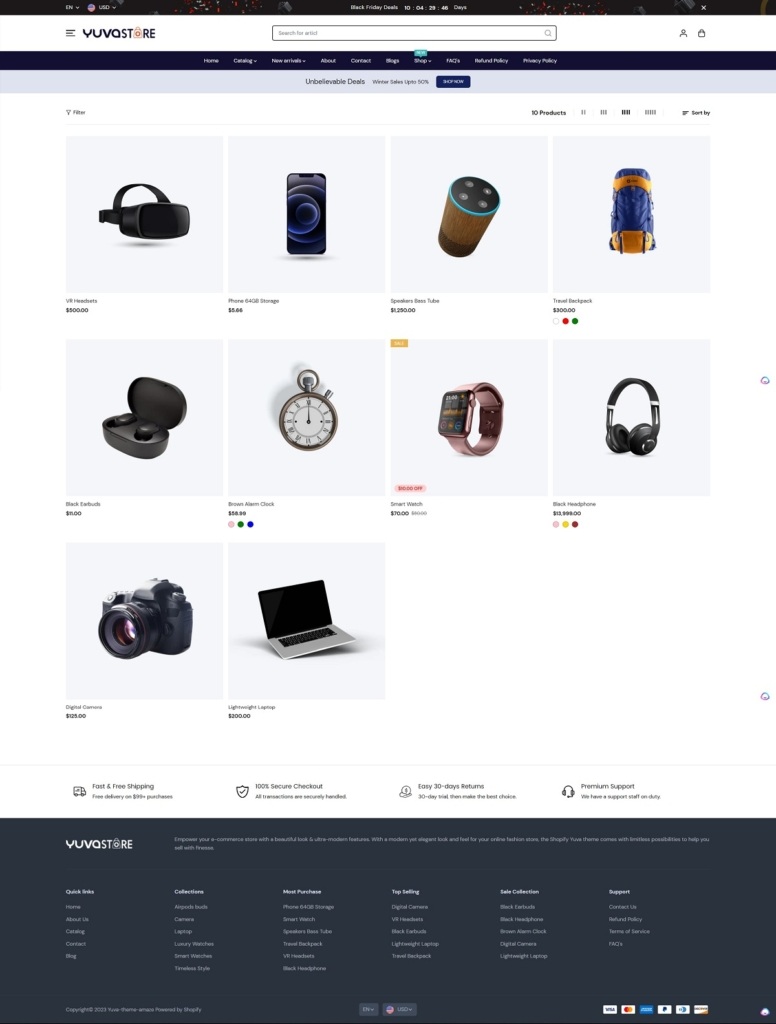776x1024 pixels.
Task: Switch to two-column grid view
Action: click(x=583, y=112)
